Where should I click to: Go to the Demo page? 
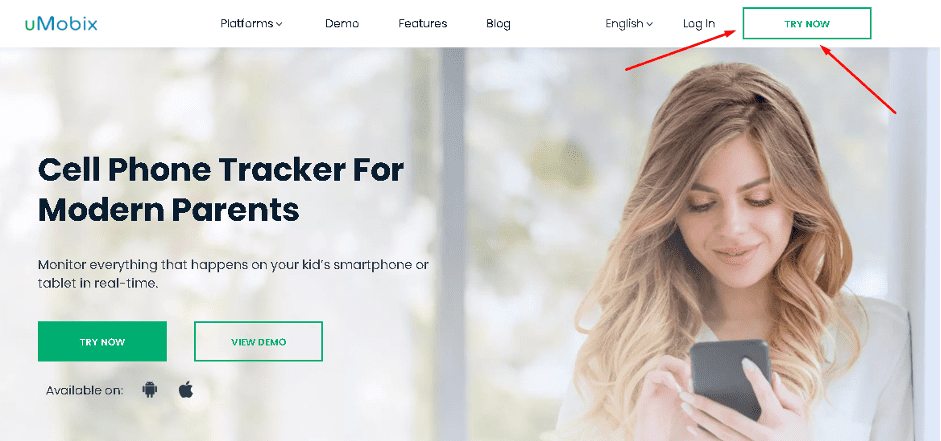pos(342,23)
